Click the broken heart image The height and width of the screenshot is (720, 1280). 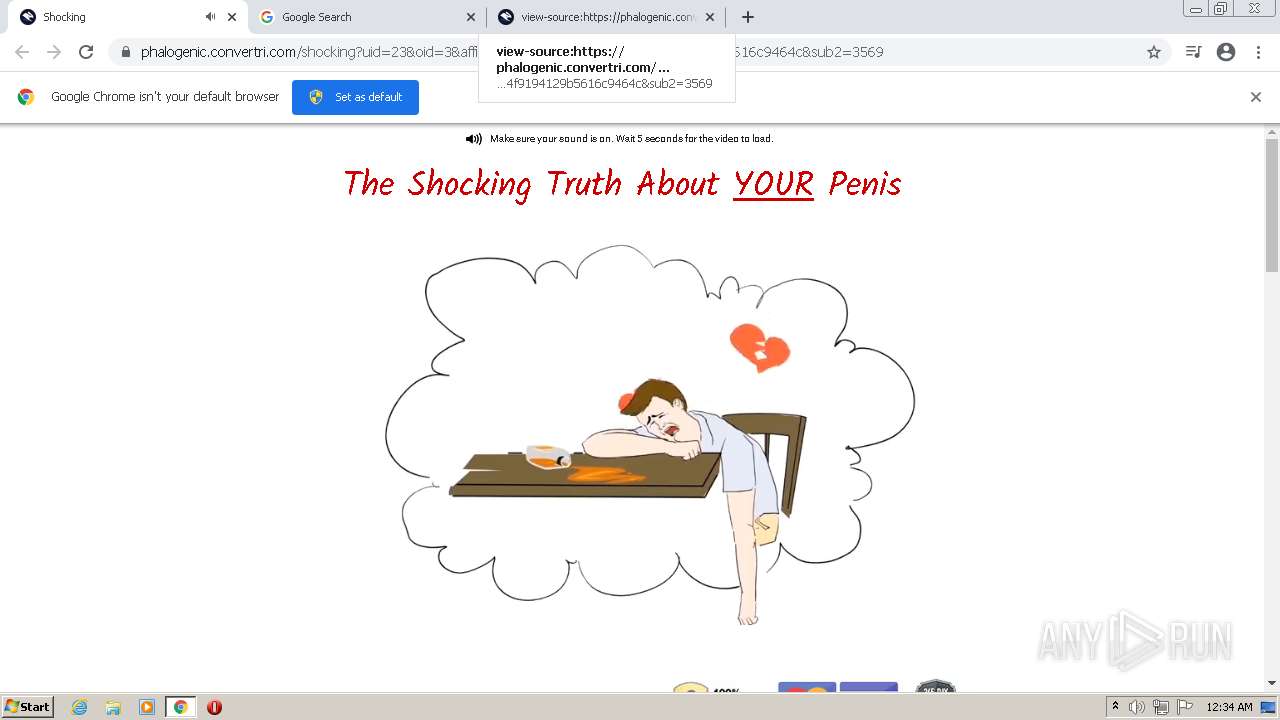(760, 347)
